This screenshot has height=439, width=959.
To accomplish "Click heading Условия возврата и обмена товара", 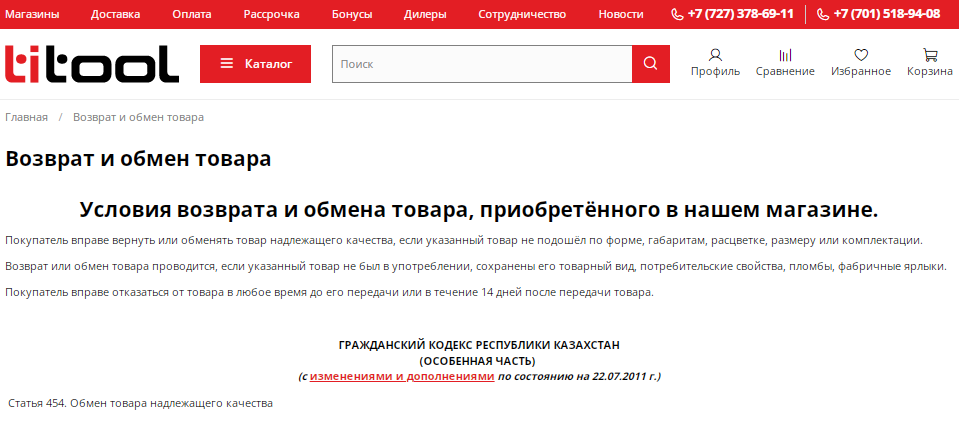I will pos(479,210).
